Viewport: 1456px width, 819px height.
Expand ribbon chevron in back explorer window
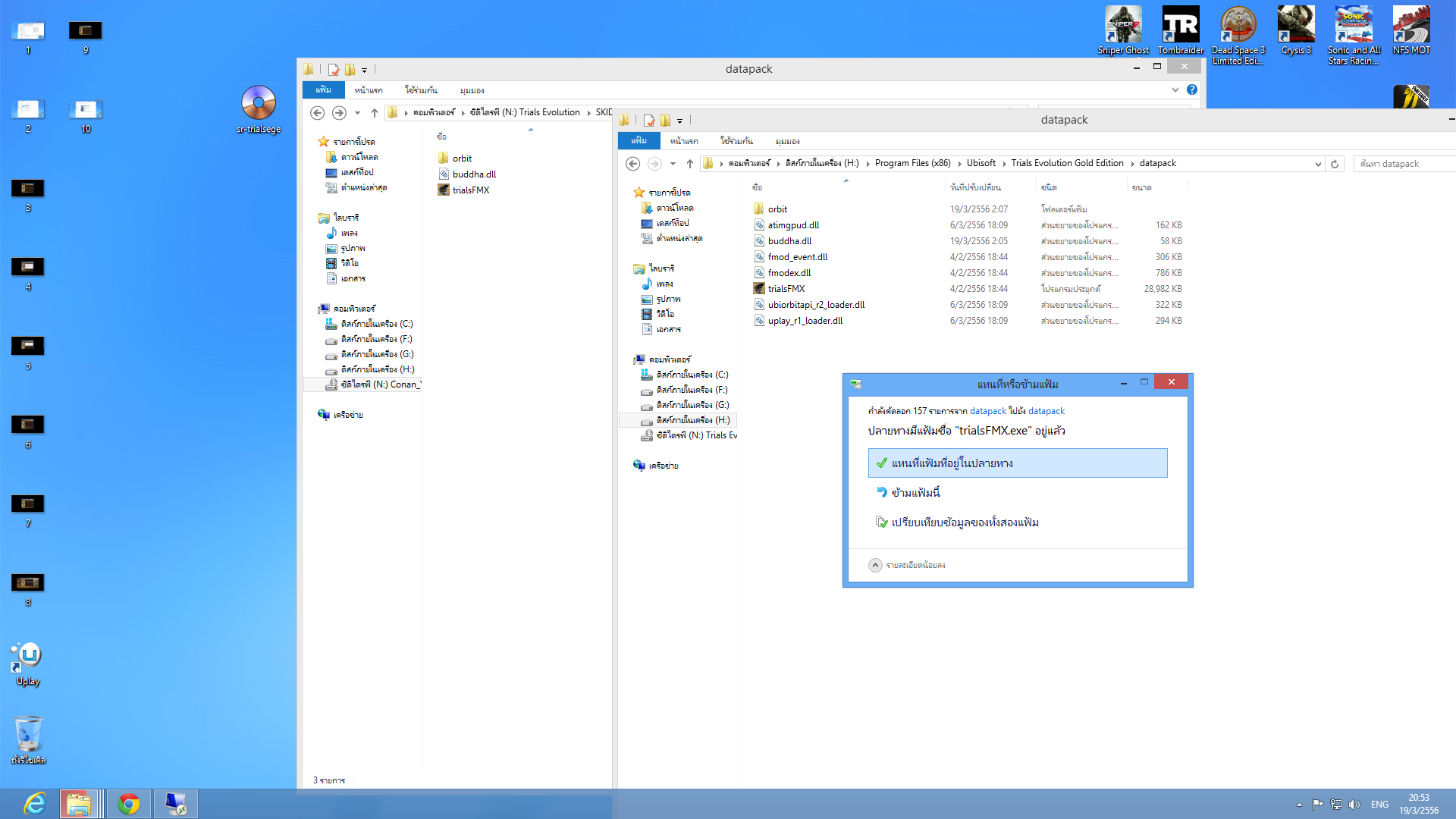(x=1175, y=89)
